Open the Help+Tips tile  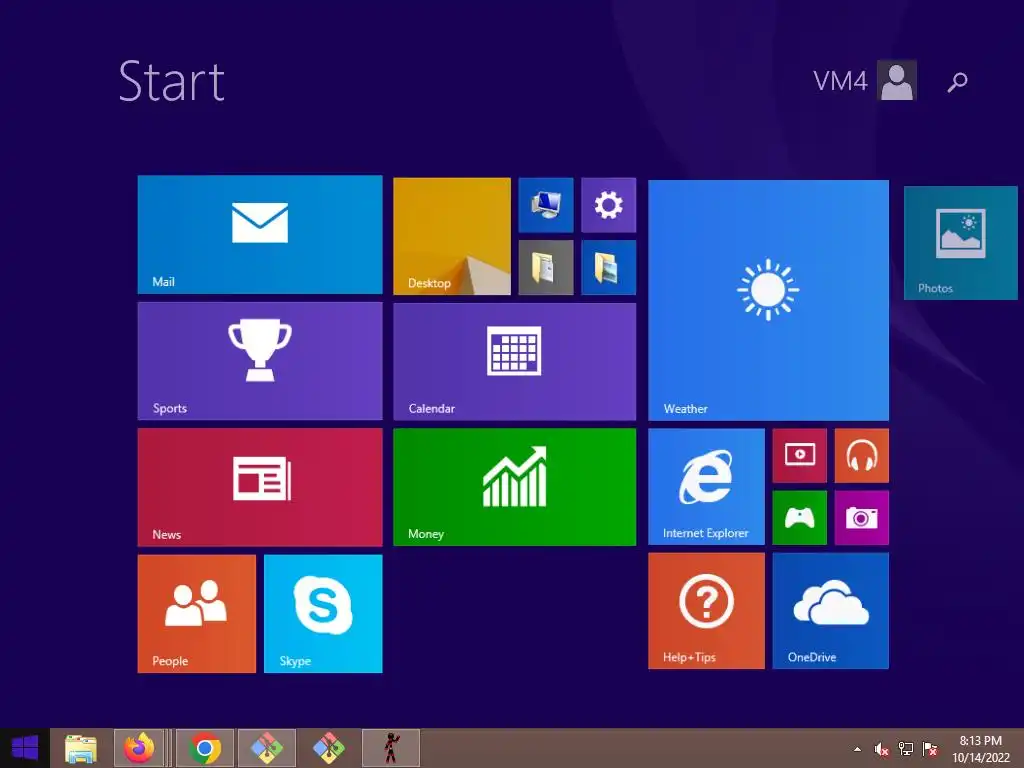click(x=707, y=611)
